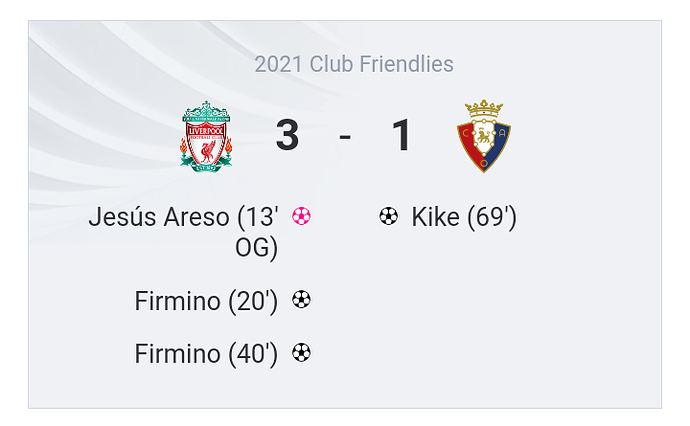Viewport: 690px width, 426px height.
Task: Open the 2021 Club Friendlies competition title
Action: click(353, 65)
